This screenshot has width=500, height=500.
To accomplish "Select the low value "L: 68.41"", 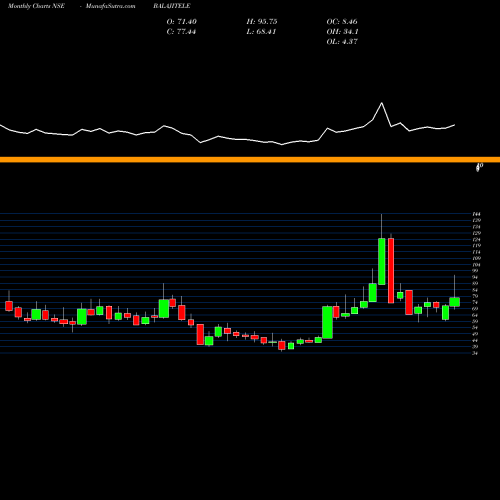I will click(x=261, y=32).
